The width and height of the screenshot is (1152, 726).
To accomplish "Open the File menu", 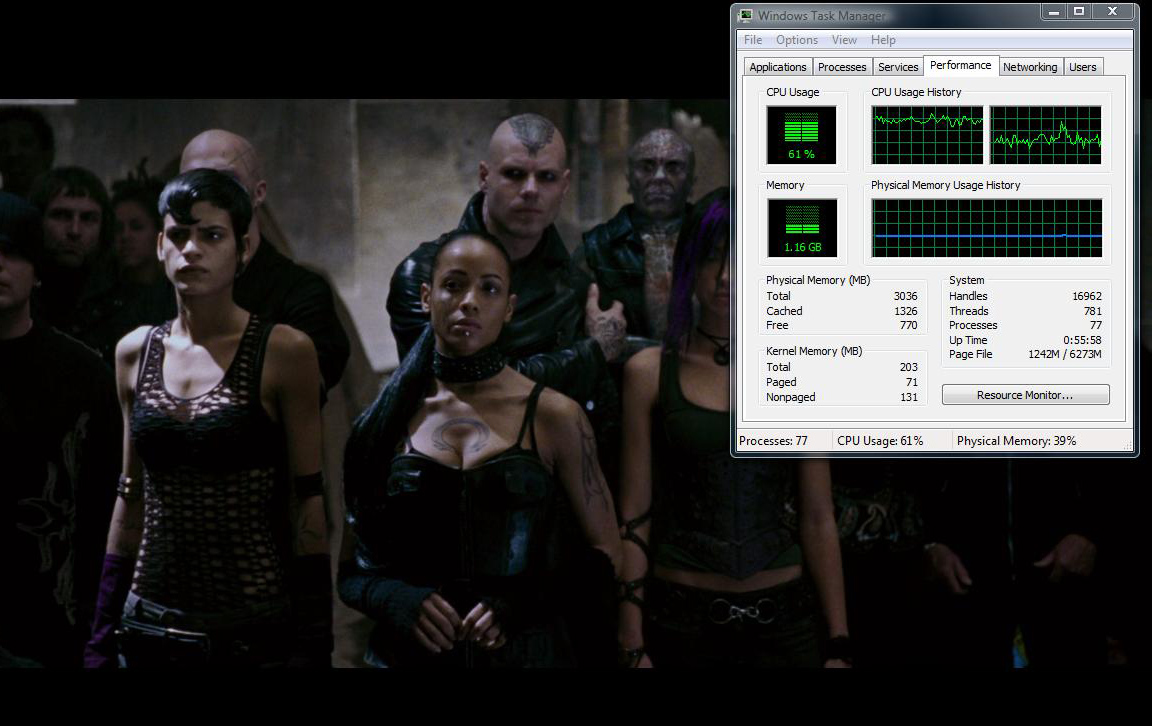I will 753,40.
